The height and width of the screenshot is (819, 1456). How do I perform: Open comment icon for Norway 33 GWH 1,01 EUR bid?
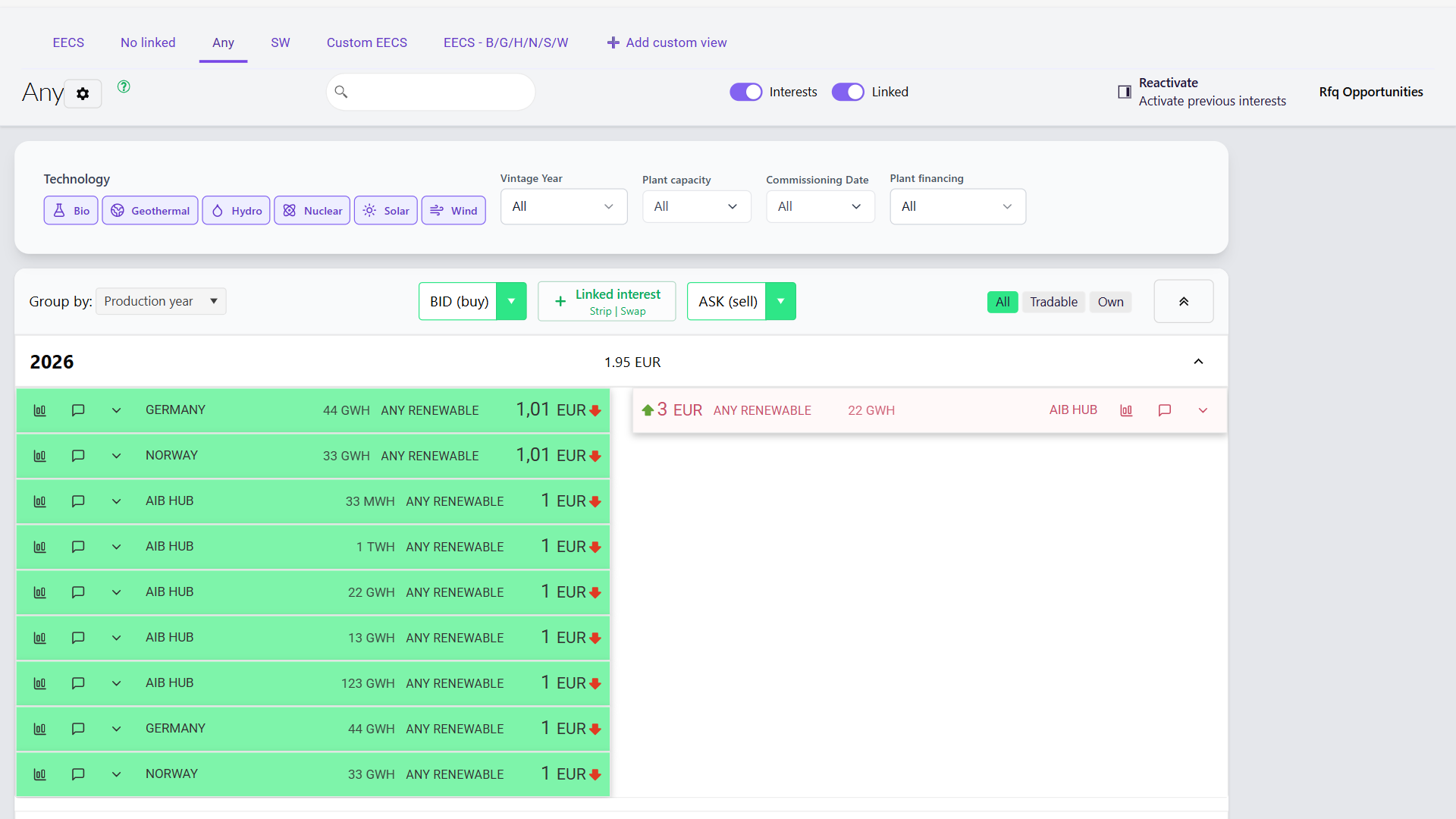pyautogui.click(x=78, y=456)
